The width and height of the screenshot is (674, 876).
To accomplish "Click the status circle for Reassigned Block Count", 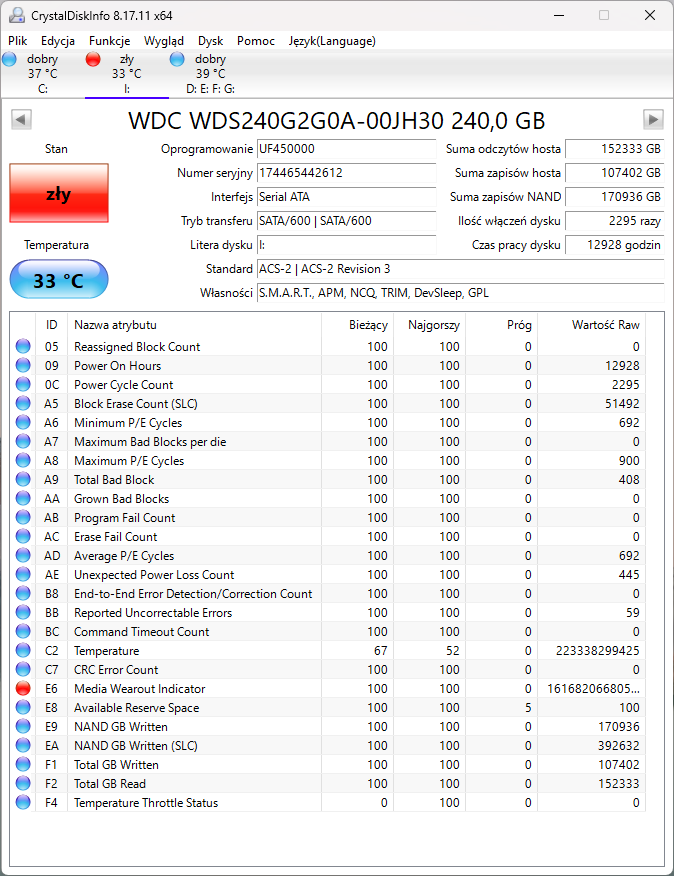I will coord(23,346).
